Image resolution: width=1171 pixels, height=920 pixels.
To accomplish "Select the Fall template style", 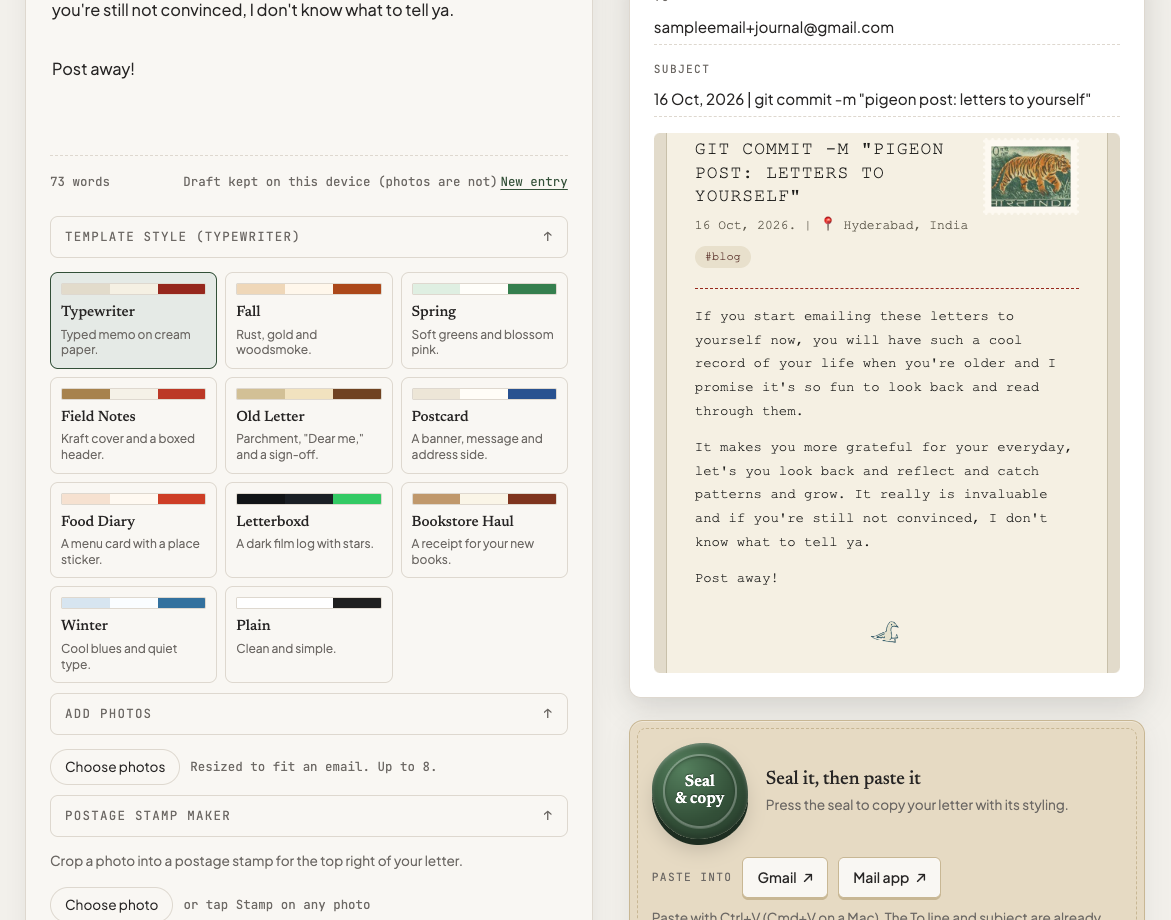I will pyautogui.click(x=308, y=320).
